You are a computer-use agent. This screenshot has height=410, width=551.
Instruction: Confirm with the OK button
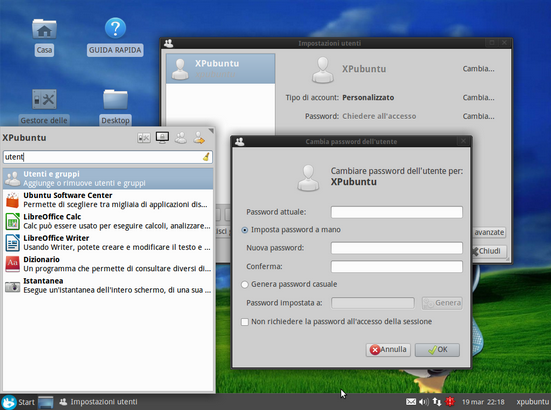click(x=437, y=350)
